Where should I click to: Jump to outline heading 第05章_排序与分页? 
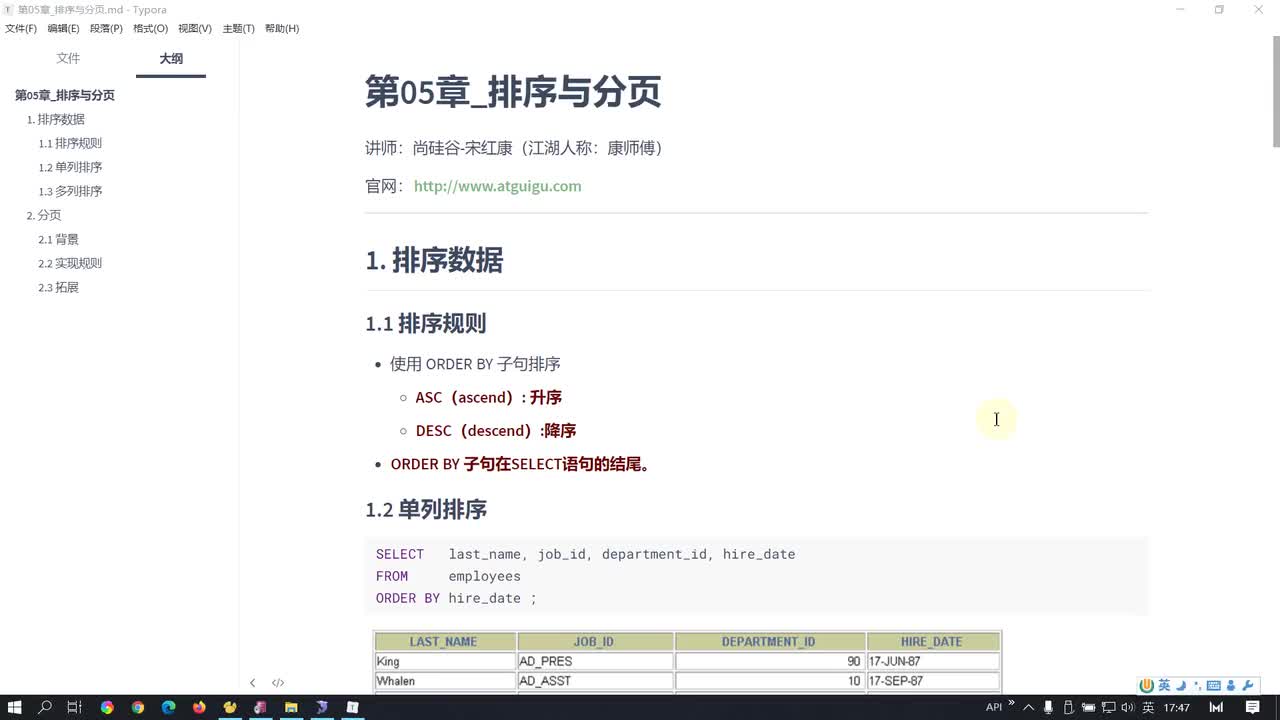pyautogui.click(x=65, y=95)
